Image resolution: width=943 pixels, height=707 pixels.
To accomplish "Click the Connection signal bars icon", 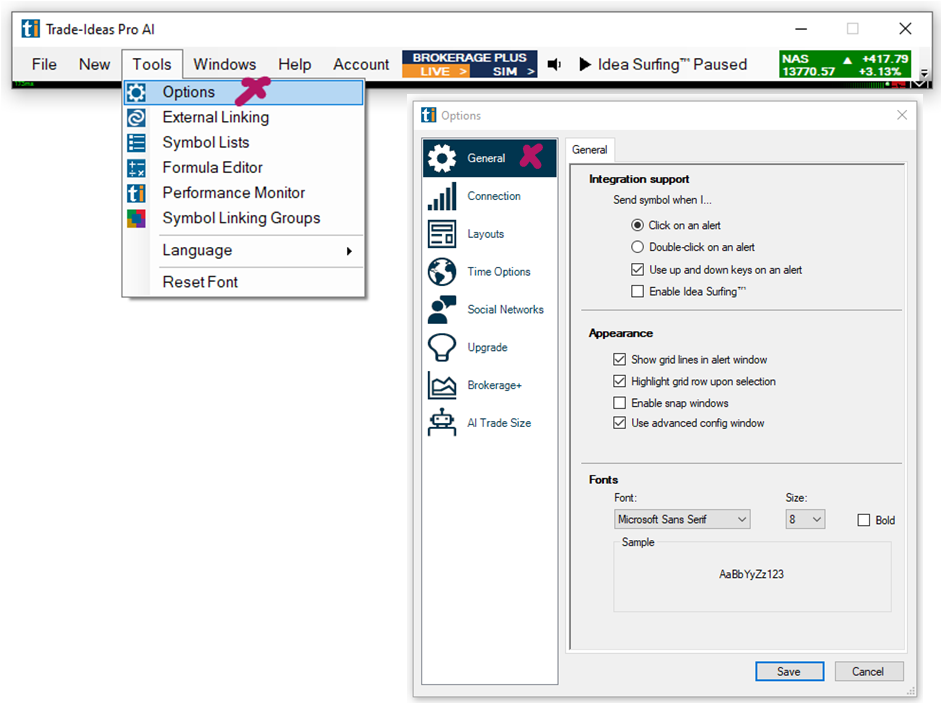I will pos(442,196).
